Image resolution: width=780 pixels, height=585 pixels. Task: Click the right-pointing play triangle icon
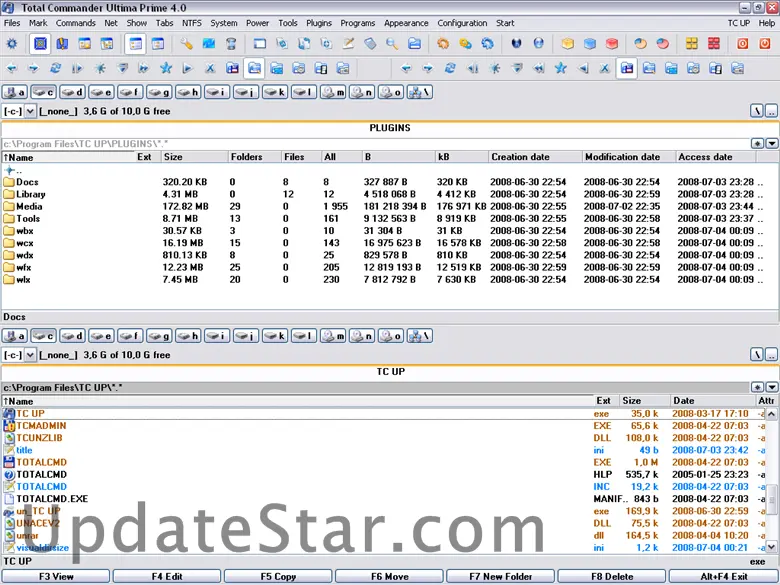pyautogui.click(x=188, y=68)
